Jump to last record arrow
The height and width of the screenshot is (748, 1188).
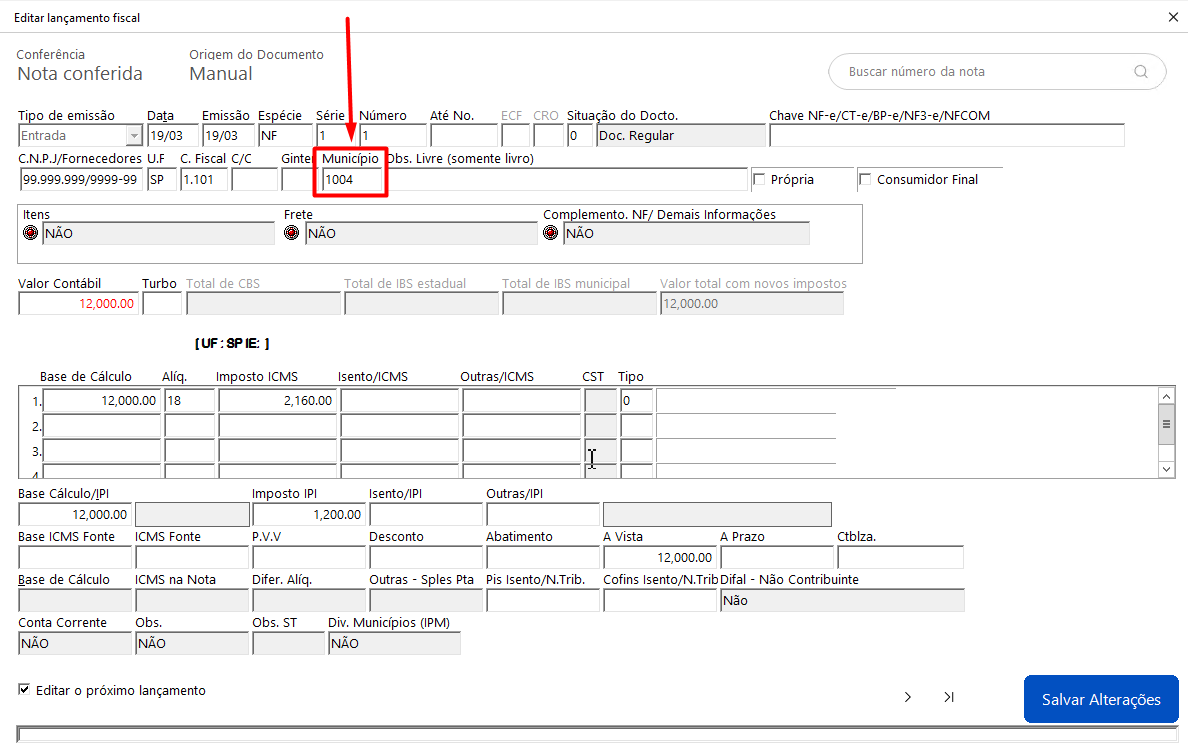pyautogui.click(x=949, y=697)
